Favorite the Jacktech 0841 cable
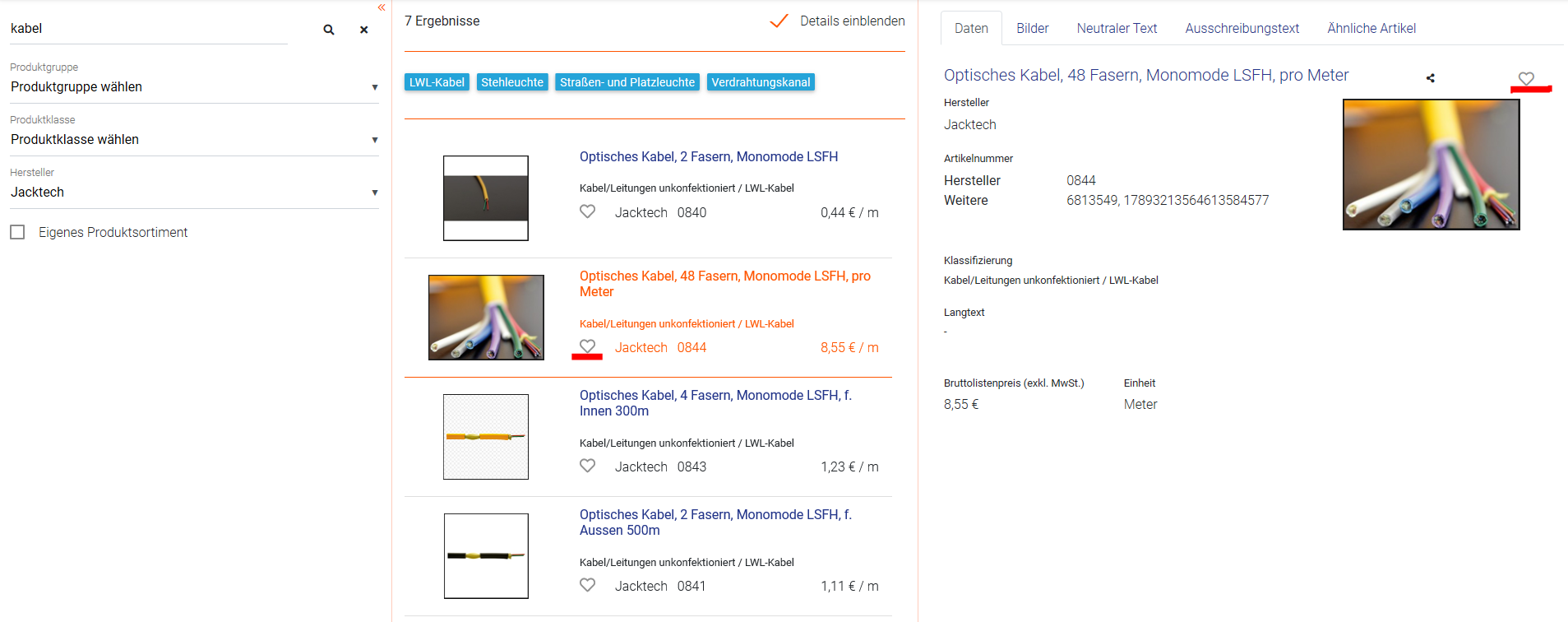The height and width of the screenshot is (622, 1568). pyautogui.click(x=587, y=585)
